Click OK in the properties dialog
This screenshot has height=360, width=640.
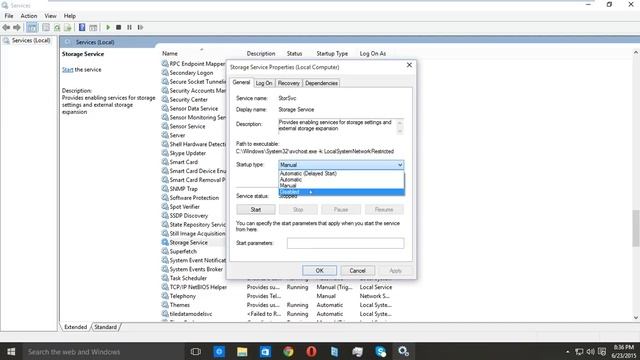coord(319,271)
